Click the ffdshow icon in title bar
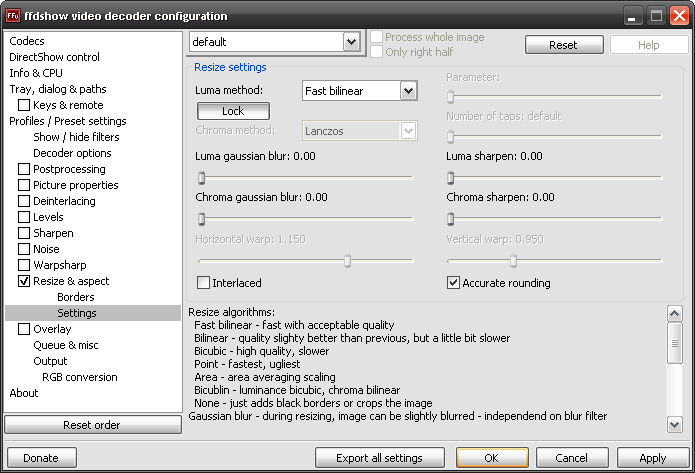 [x=13, y=16]
